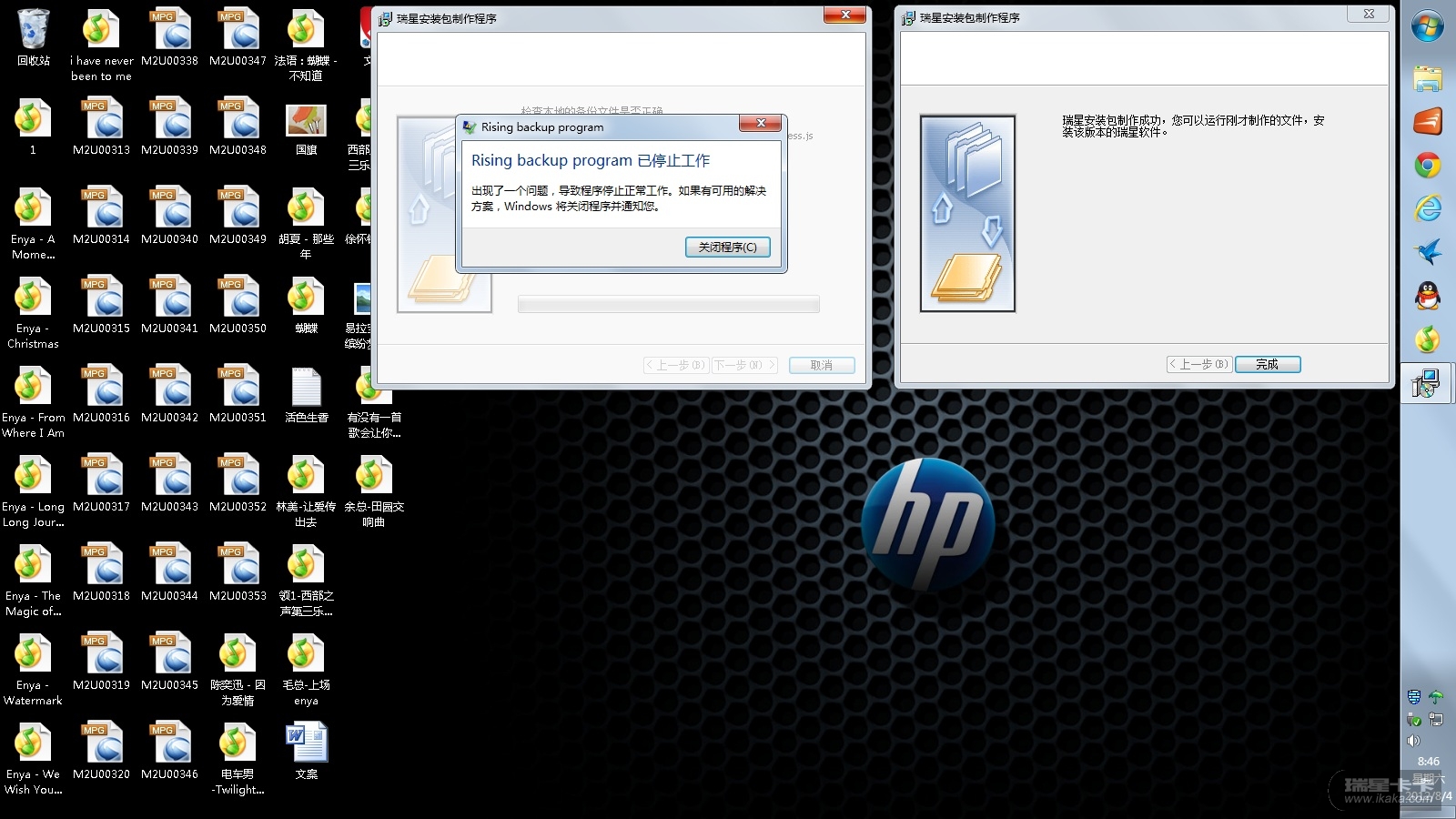Select the 'i have never been to me' music file
1456x819 pixels.
tap(101, 45)
